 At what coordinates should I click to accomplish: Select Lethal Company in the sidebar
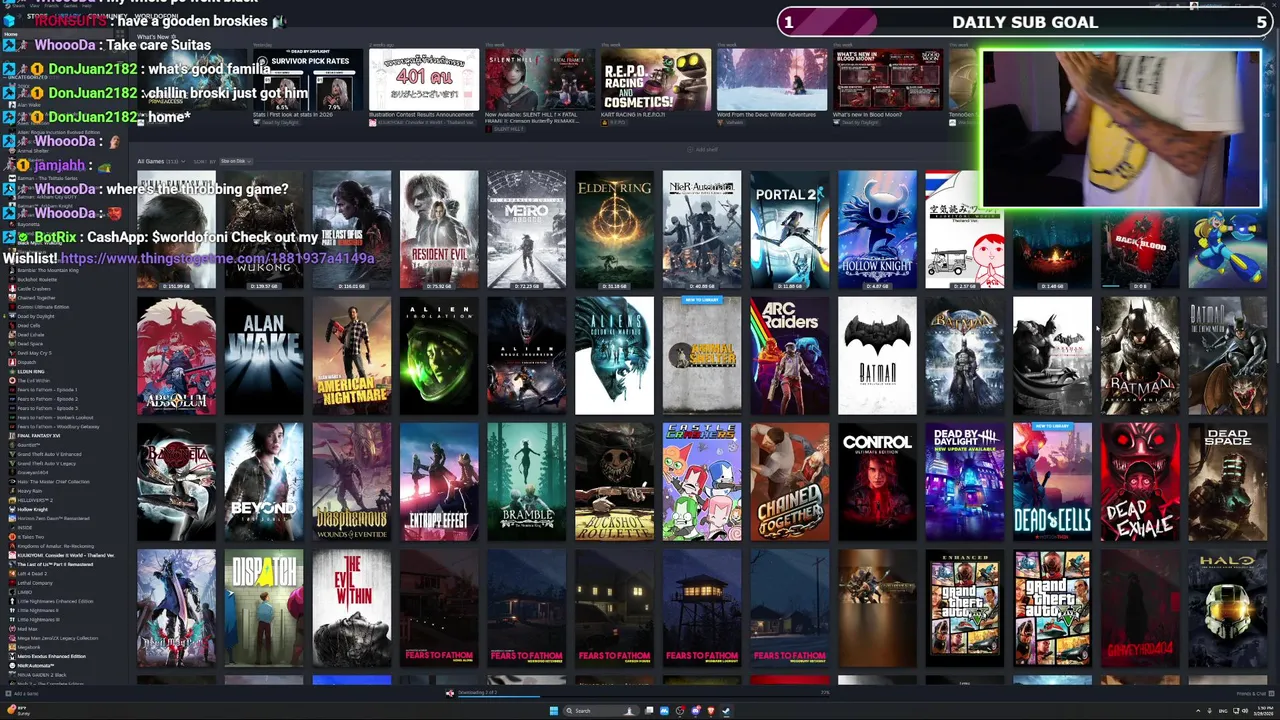click(34, 583)
